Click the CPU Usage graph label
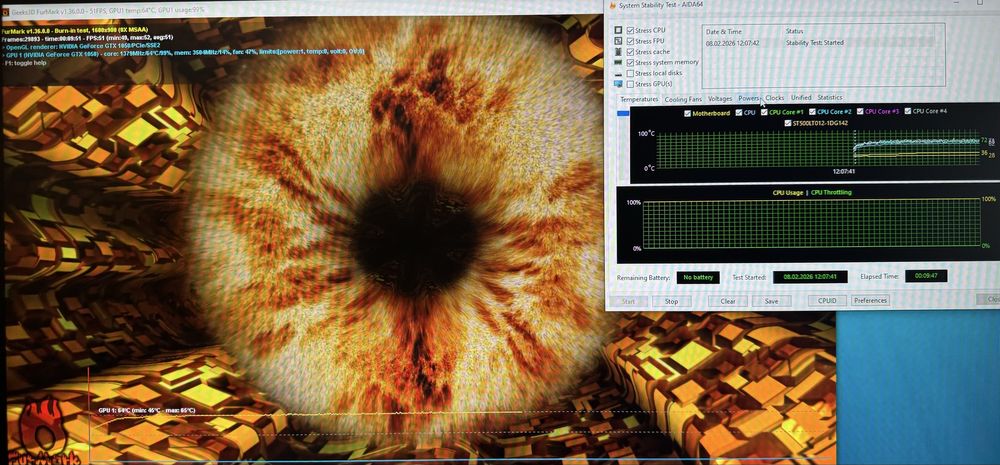The width and height of the screenshot is (1000, 465). pyautogui.click(x=788, y=192)
